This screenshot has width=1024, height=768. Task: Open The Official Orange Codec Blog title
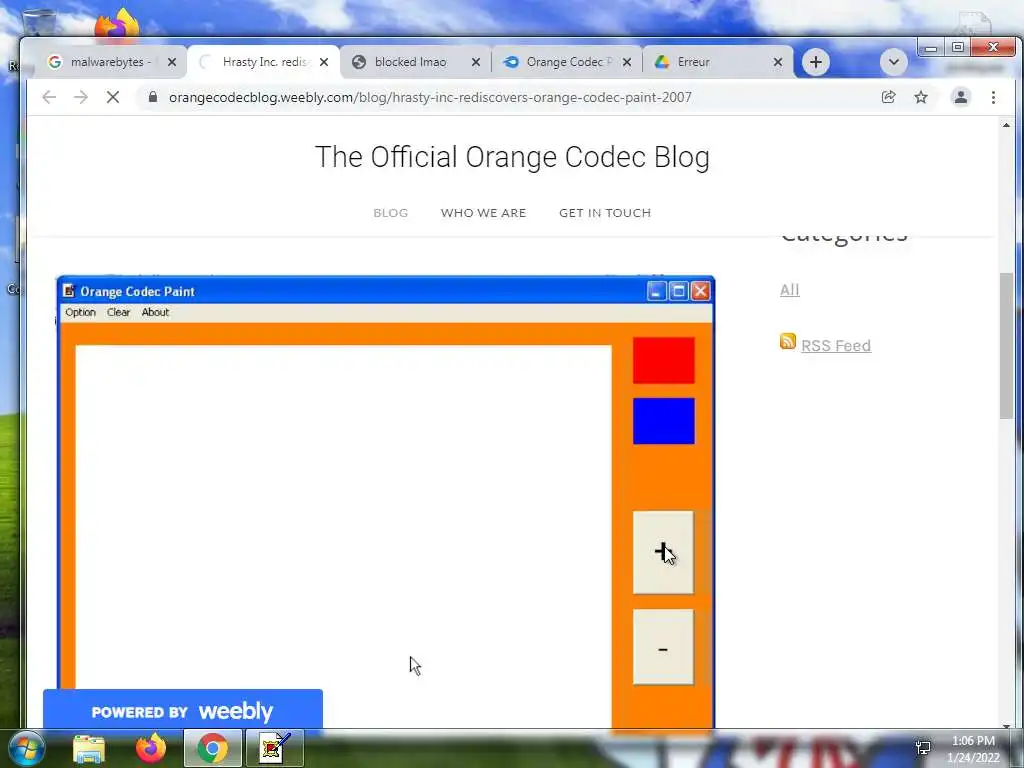pos(512,157)
